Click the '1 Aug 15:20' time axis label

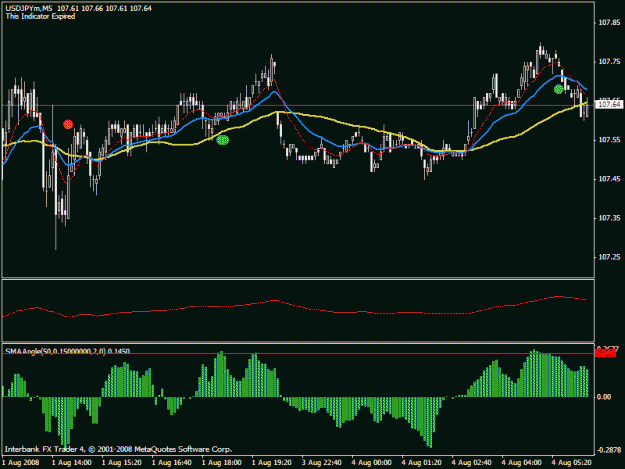[122, 463]
